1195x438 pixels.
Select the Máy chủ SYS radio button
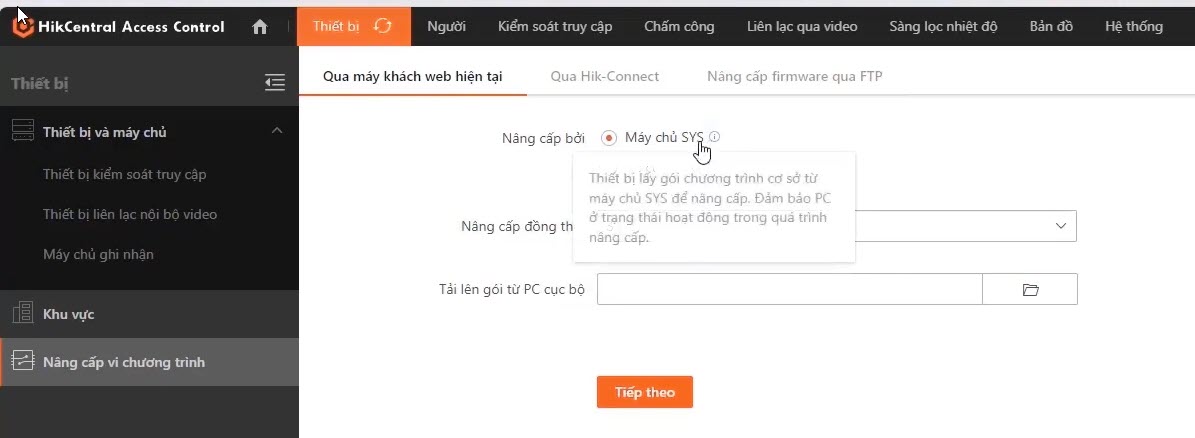[609, 138]
